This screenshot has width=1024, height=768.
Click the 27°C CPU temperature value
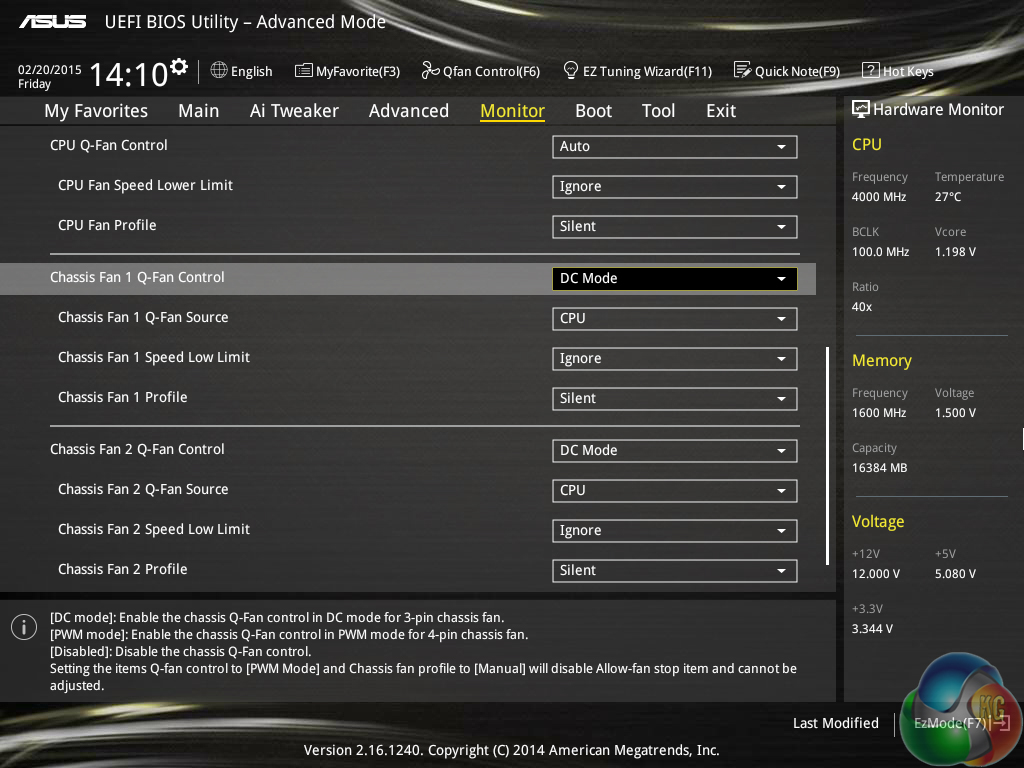tap(948, 197)
